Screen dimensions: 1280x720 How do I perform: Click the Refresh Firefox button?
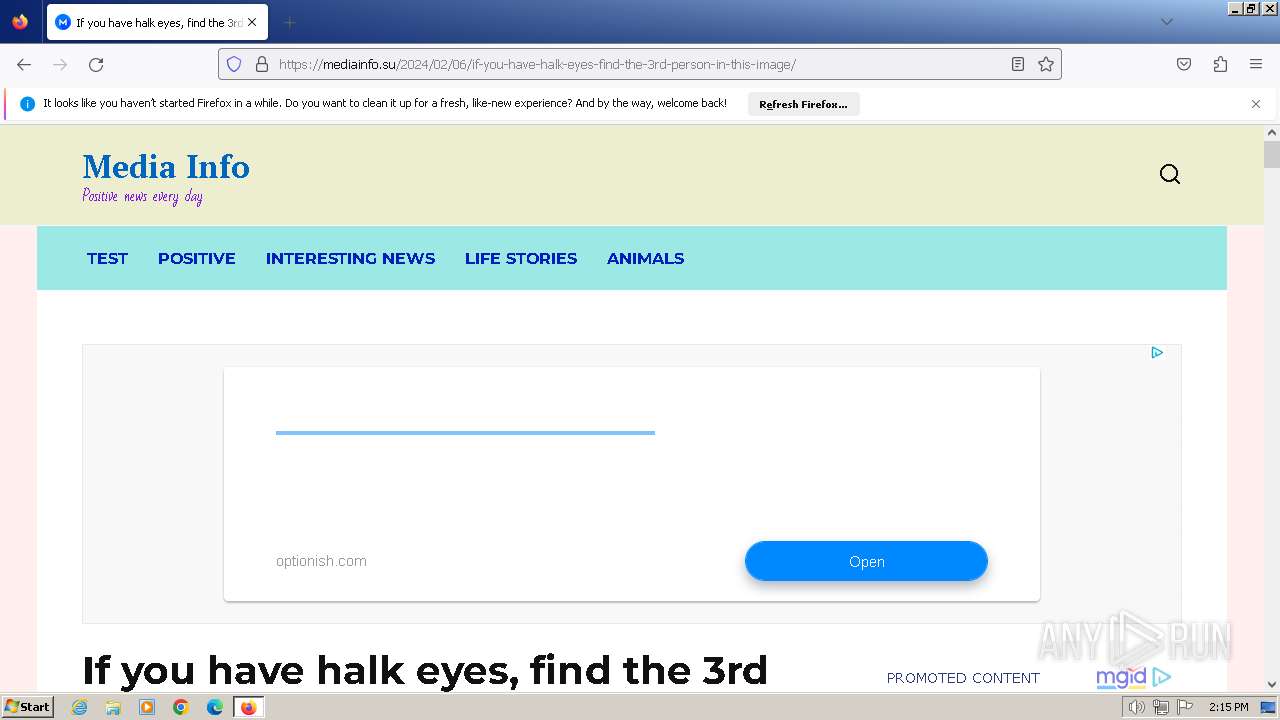[803, 104]
